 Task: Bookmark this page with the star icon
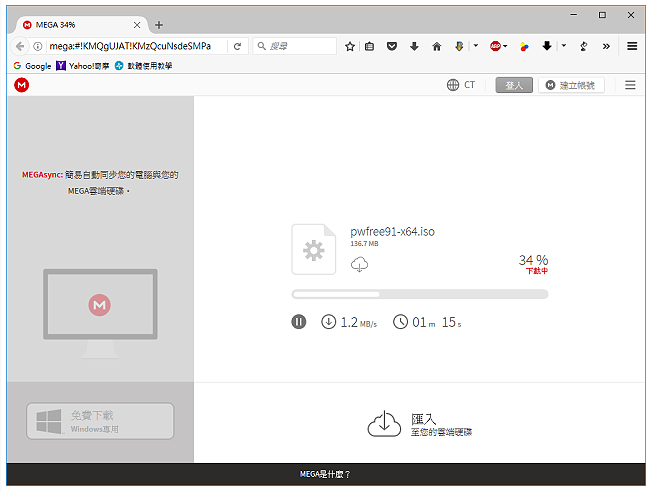350,46
